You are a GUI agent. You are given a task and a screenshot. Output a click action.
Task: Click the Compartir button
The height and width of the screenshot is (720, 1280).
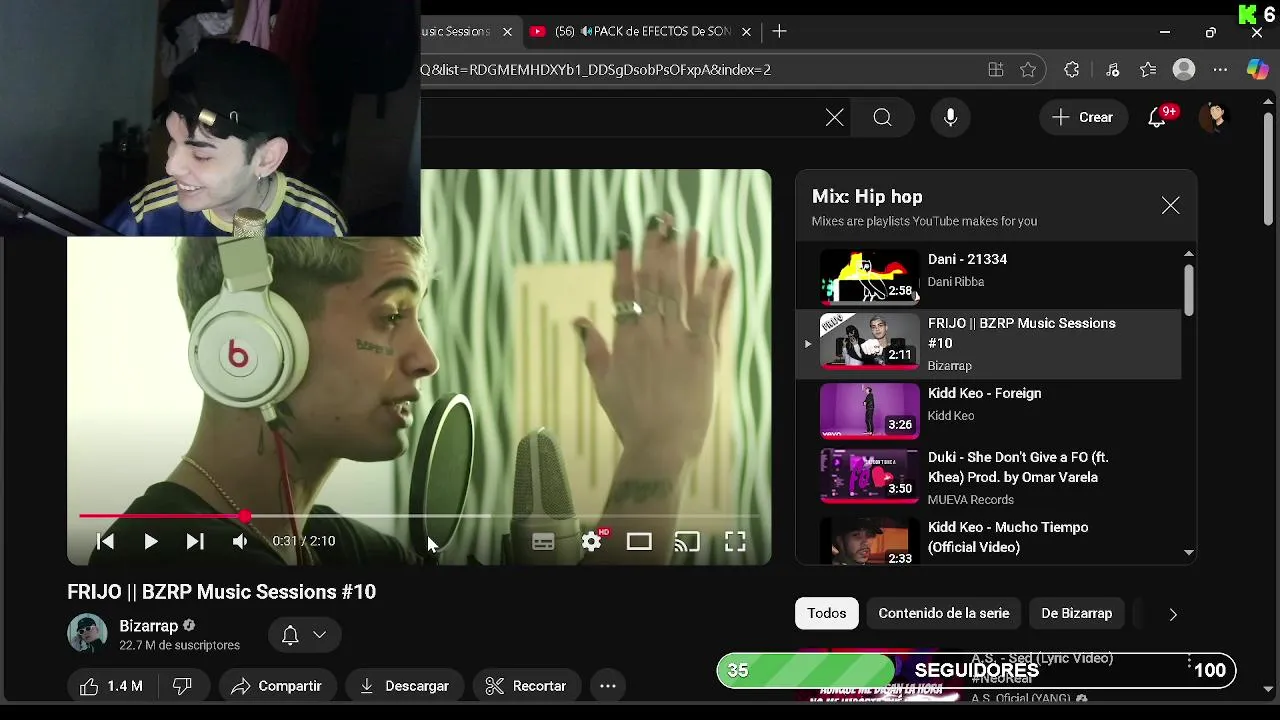(277, 686)
